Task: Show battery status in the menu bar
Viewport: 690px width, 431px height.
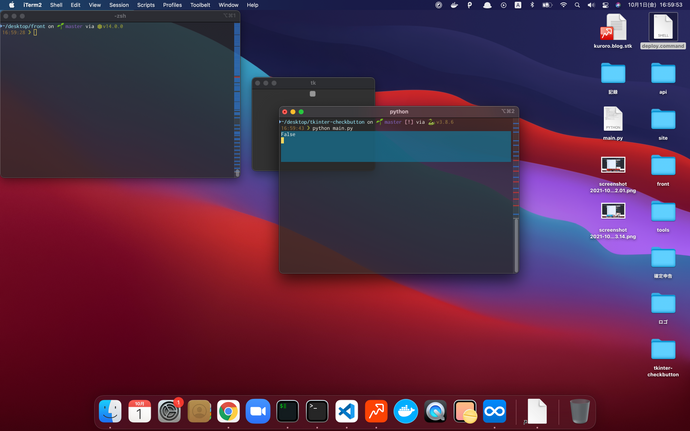Action: (547, 5)
